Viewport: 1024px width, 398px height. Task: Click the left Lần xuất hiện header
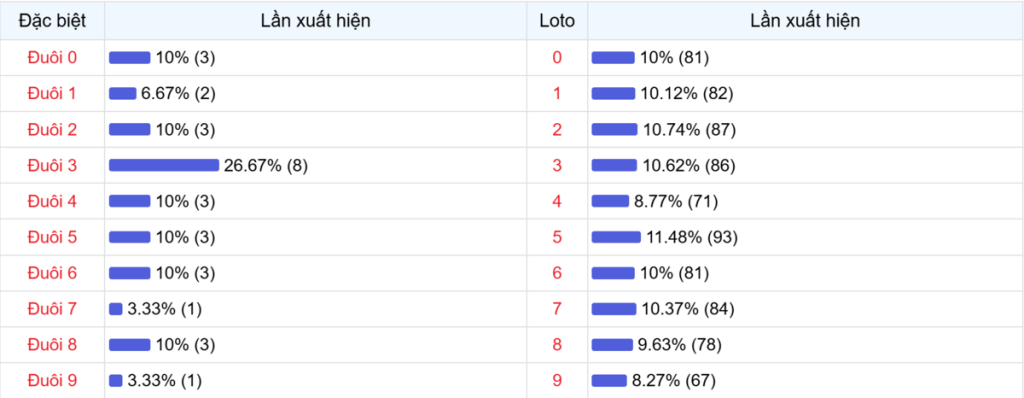tap(315, 20)
